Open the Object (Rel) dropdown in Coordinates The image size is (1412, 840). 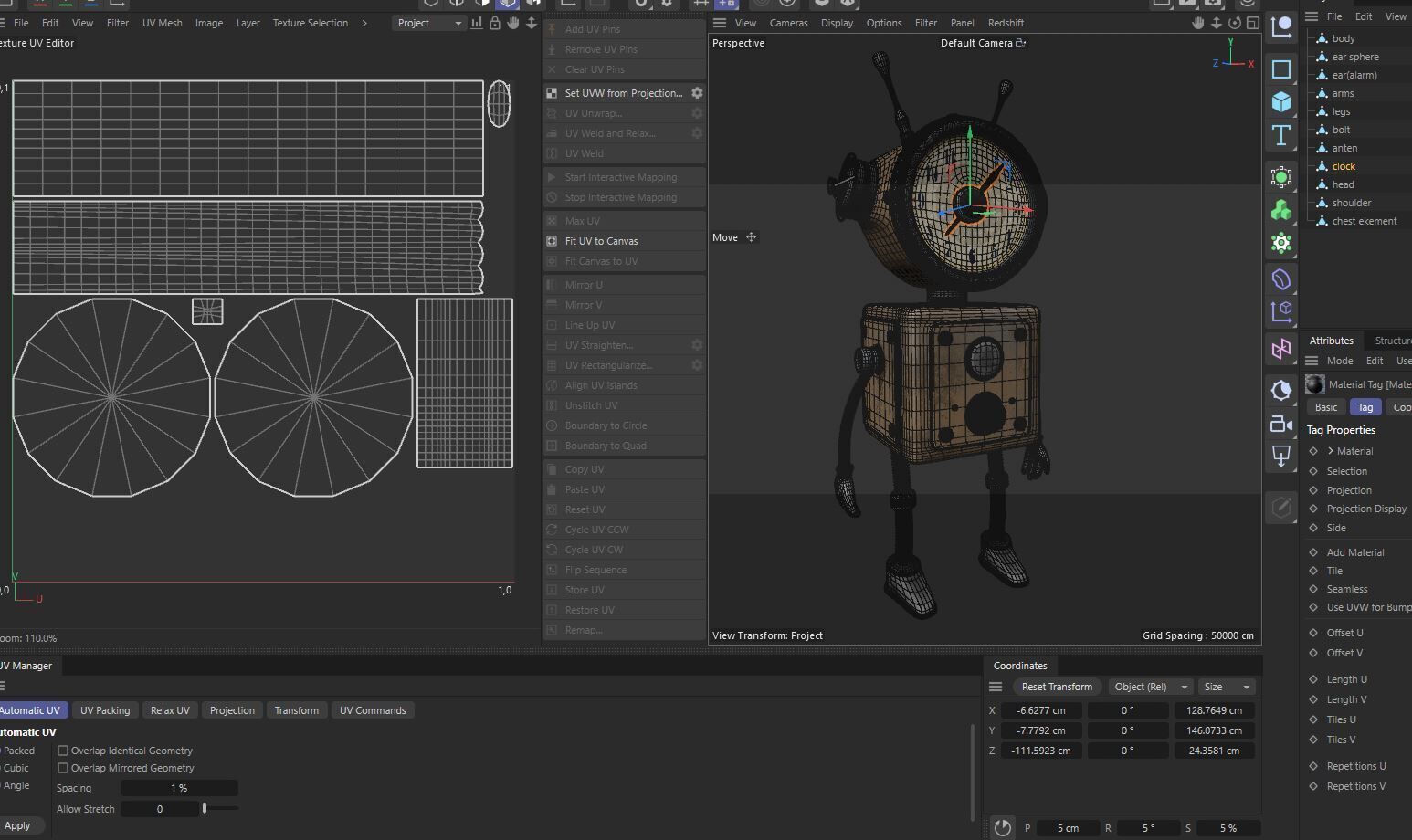1150,687
